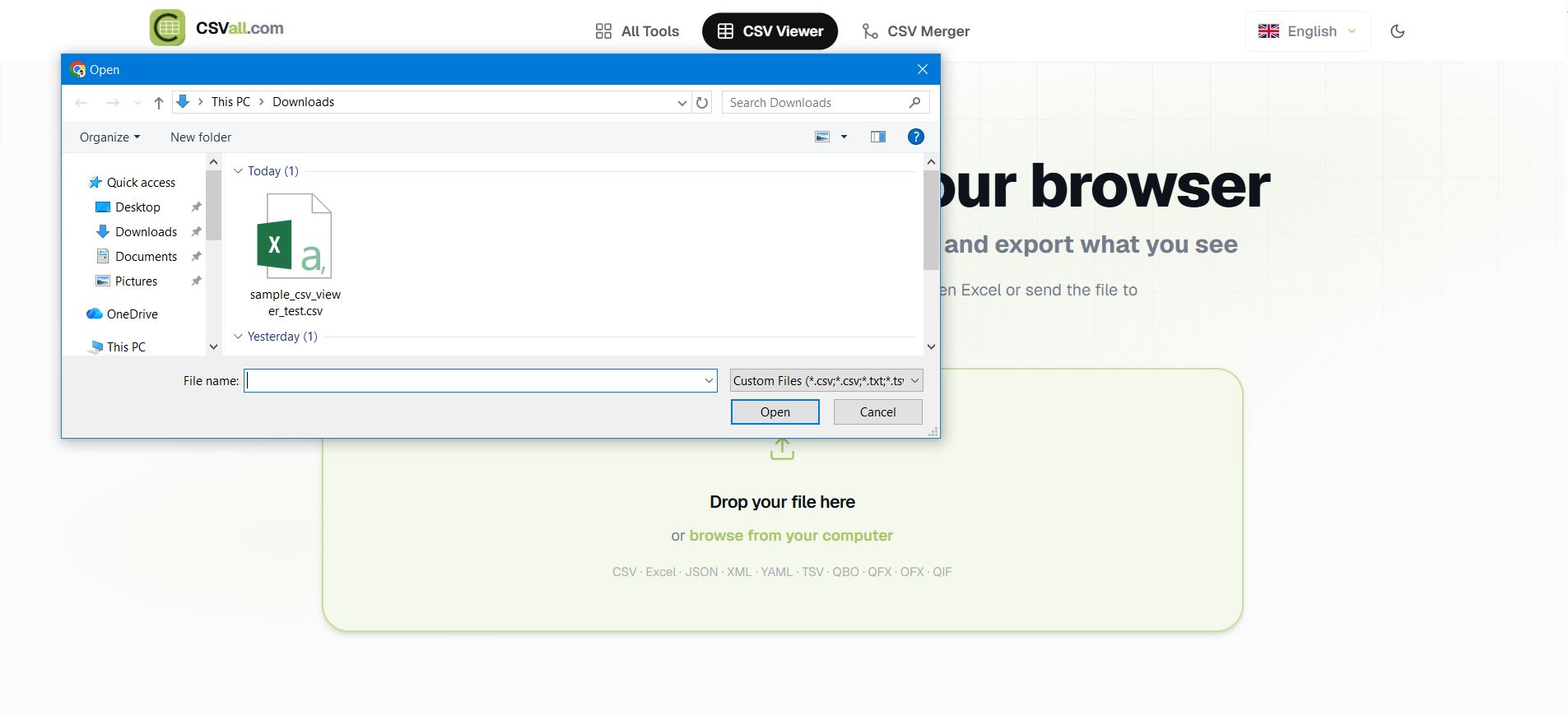
Task: Toggle dark mode moon icon
Action: (x=1397, y=31)
